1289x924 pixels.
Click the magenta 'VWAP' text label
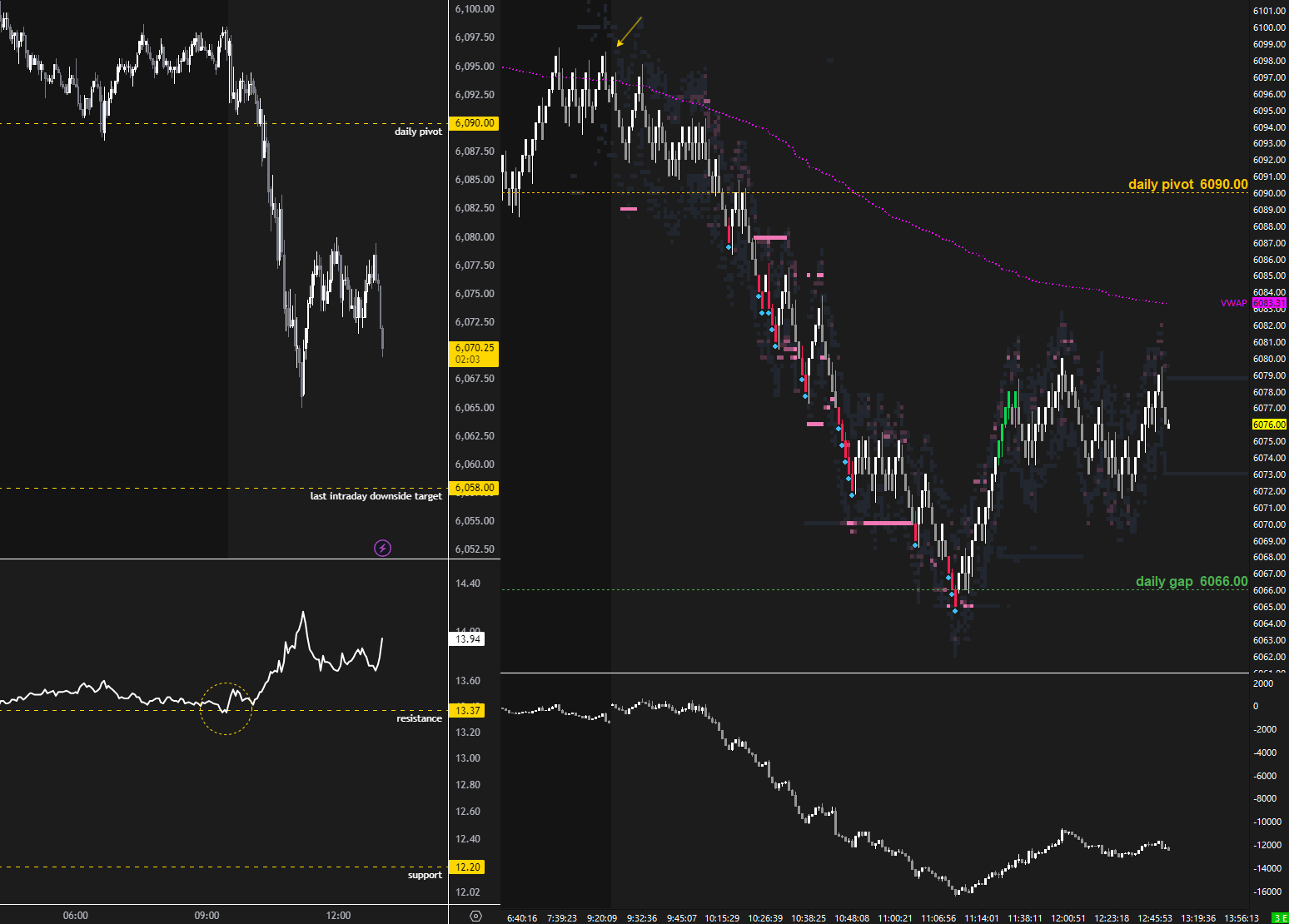pyautogui.click(x=1234, y=303)
